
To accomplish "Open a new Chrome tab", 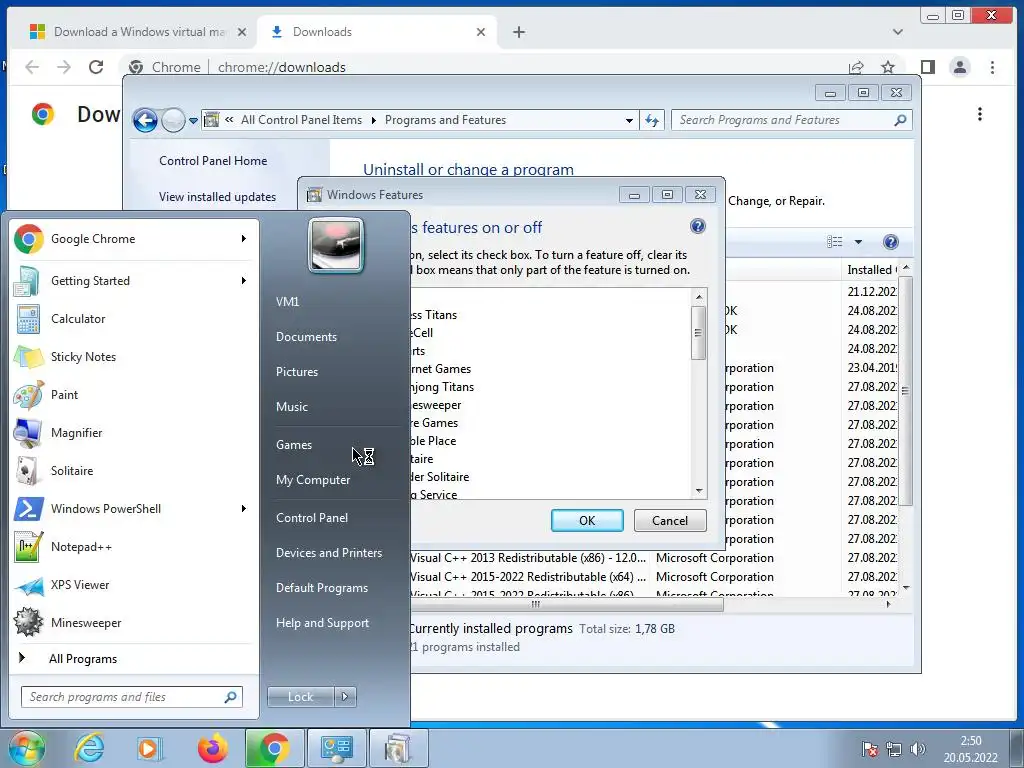I will pyautogui.click(x=519, y=32).
